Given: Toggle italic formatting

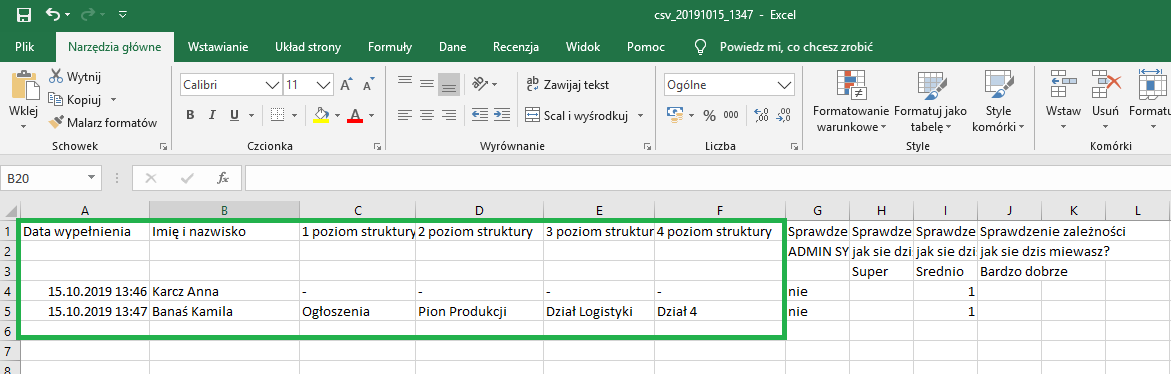Looking at the screenshot, I should (212, 115).
